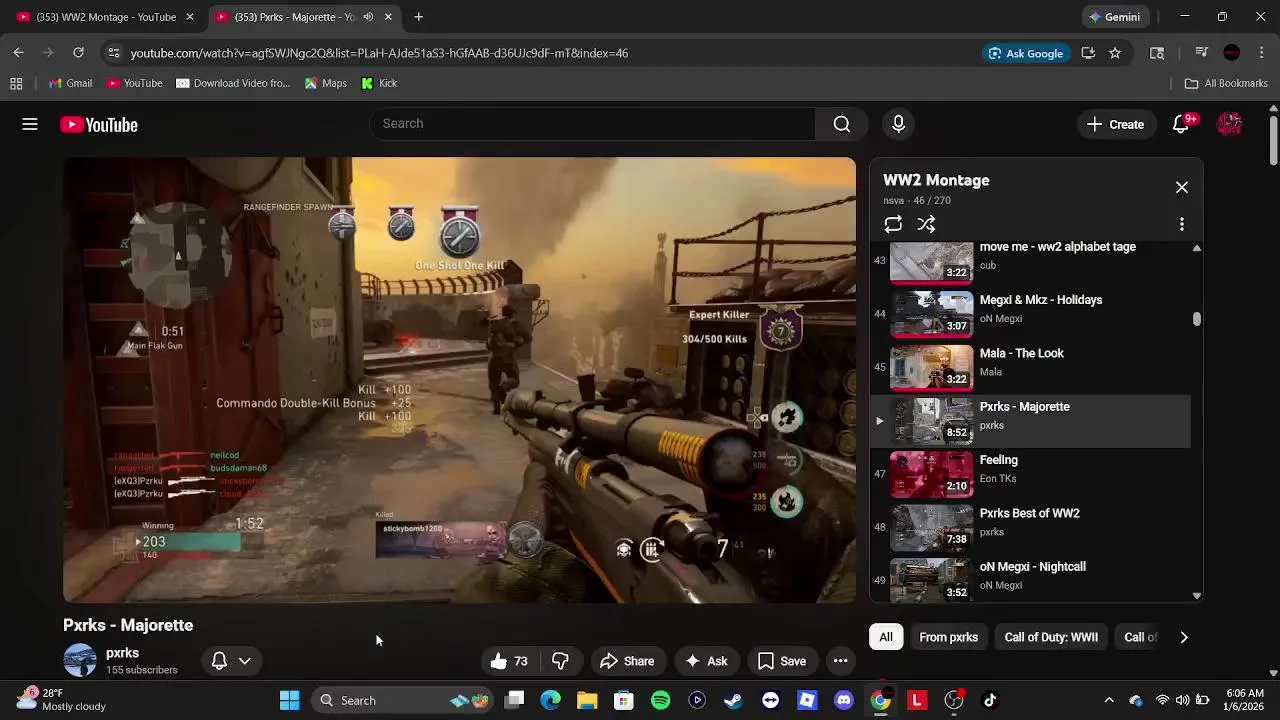This screenshot has width=1280, height=720.
Task: Toggle playlist shuffle
Action: click(x=926, y=224)
